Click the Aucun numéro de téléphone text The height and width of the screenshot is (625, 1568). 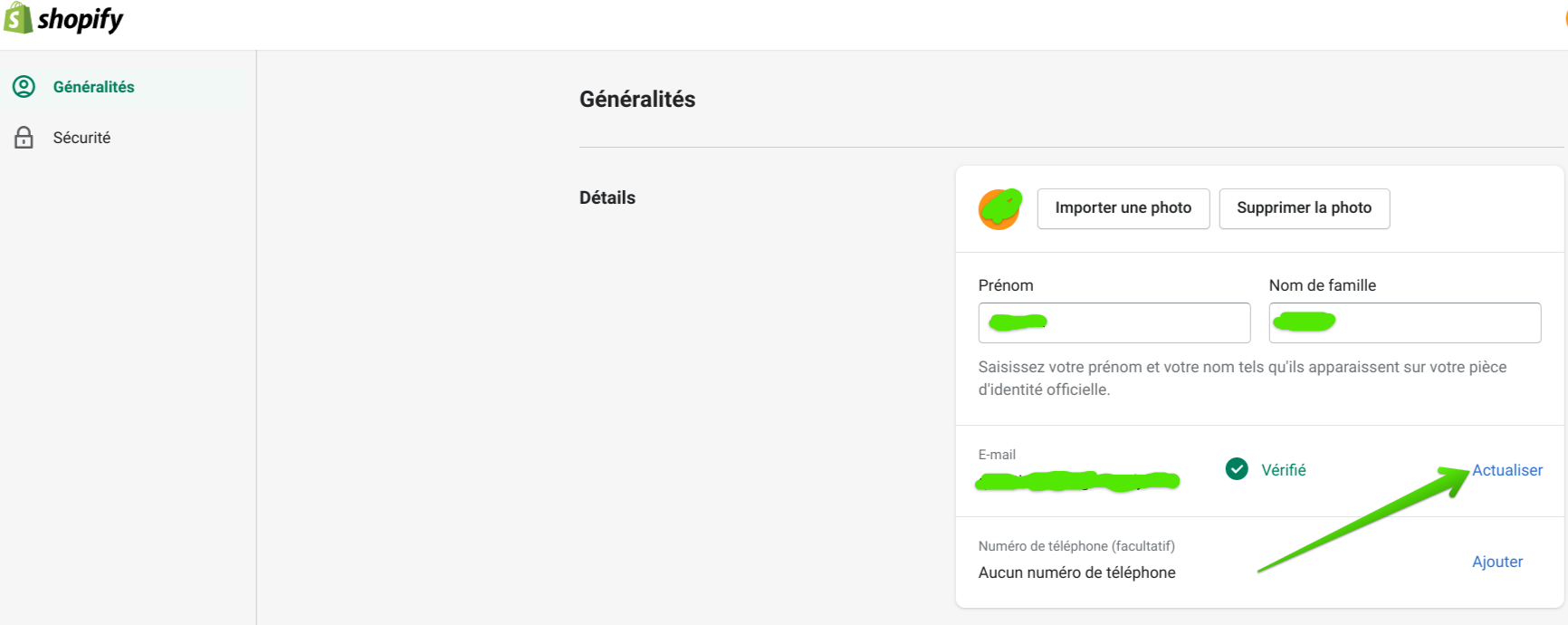(1076, 572)
